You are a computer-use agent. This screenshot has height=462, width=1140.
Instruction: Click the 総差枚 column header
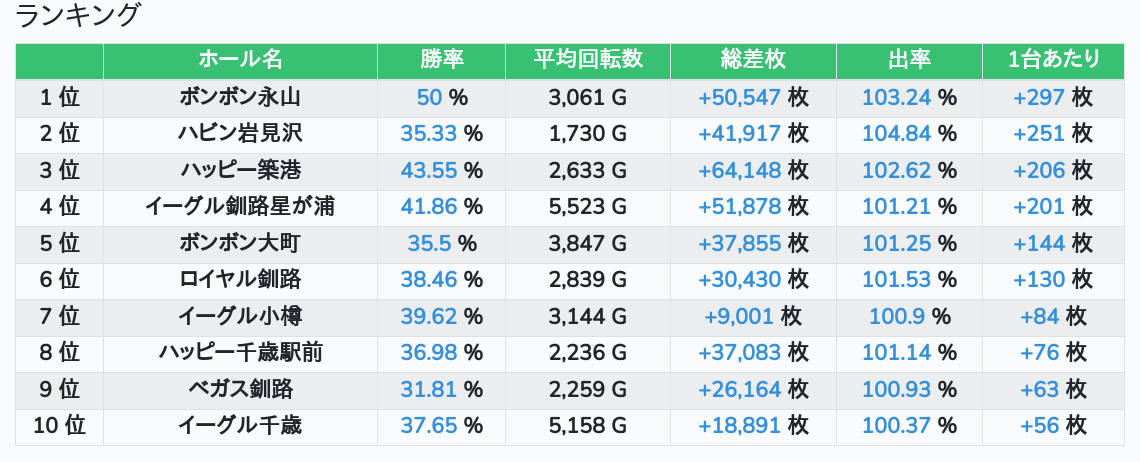pos(753,60)
